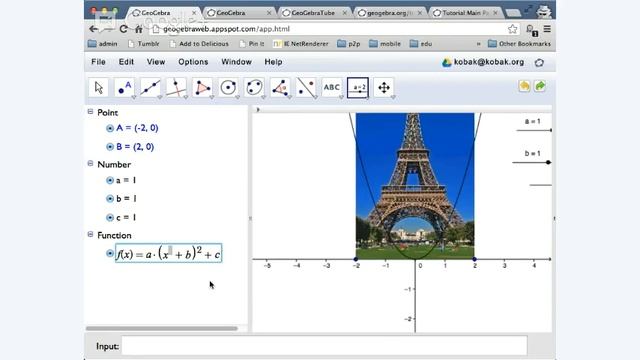
Task: Toggle visibility of number a
Action: coord(110,180)
